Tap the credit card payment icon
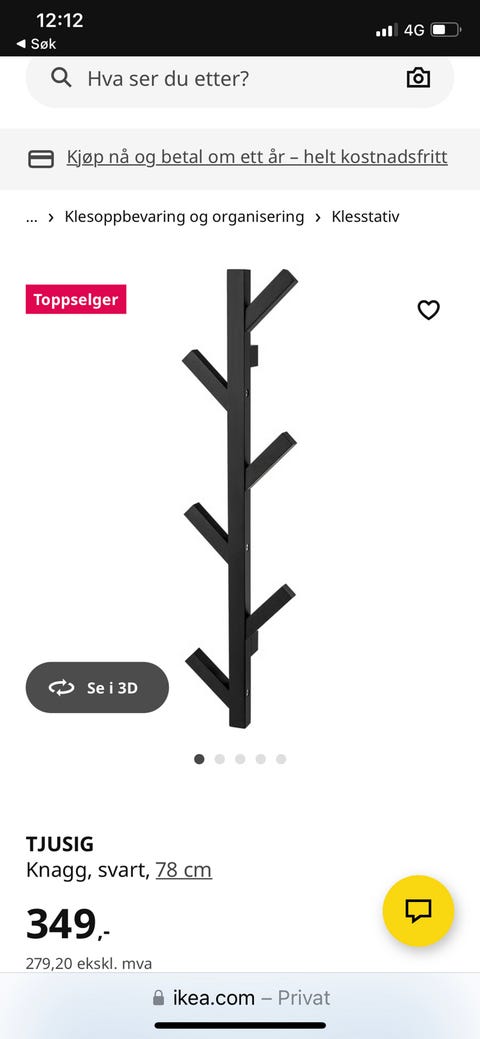This screenshot has width=480, height=1039. (40, 159)
